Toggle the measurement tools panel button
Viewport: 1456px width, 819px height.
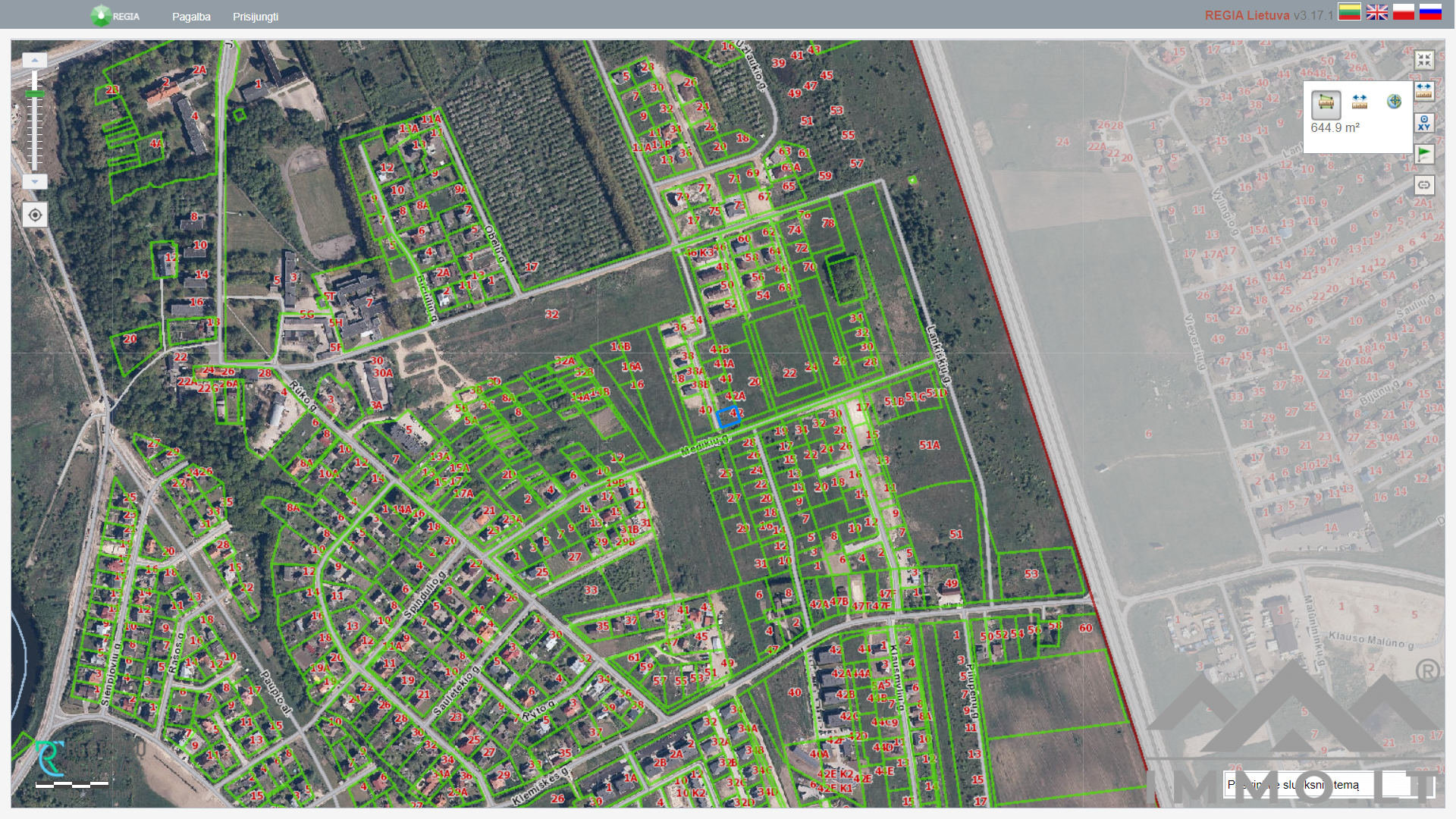(1424, 91)
